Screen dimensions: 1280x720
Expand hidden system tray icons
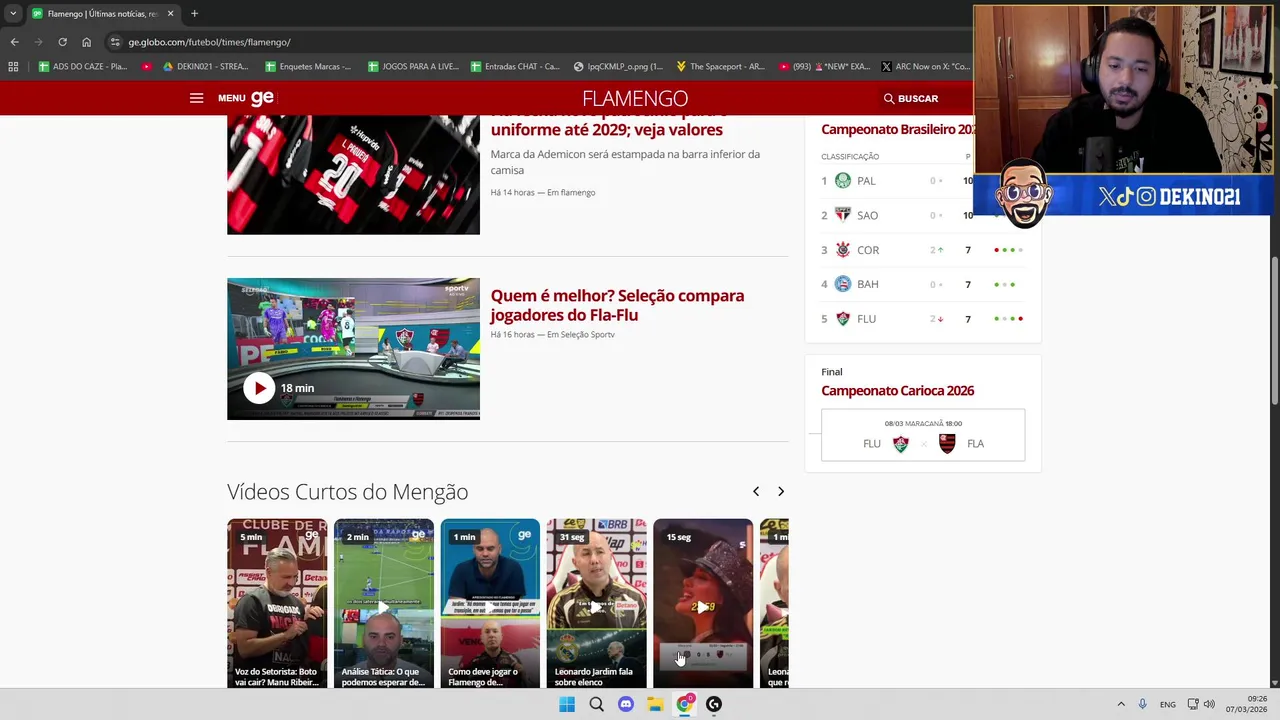click(1121, 704)
